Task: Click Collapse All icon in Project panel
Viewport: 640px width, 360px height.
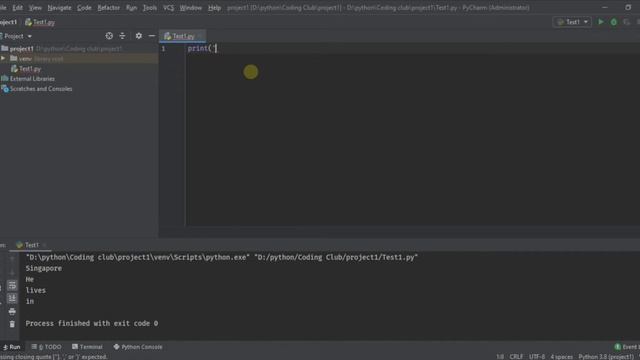Action: click(122, 36)
